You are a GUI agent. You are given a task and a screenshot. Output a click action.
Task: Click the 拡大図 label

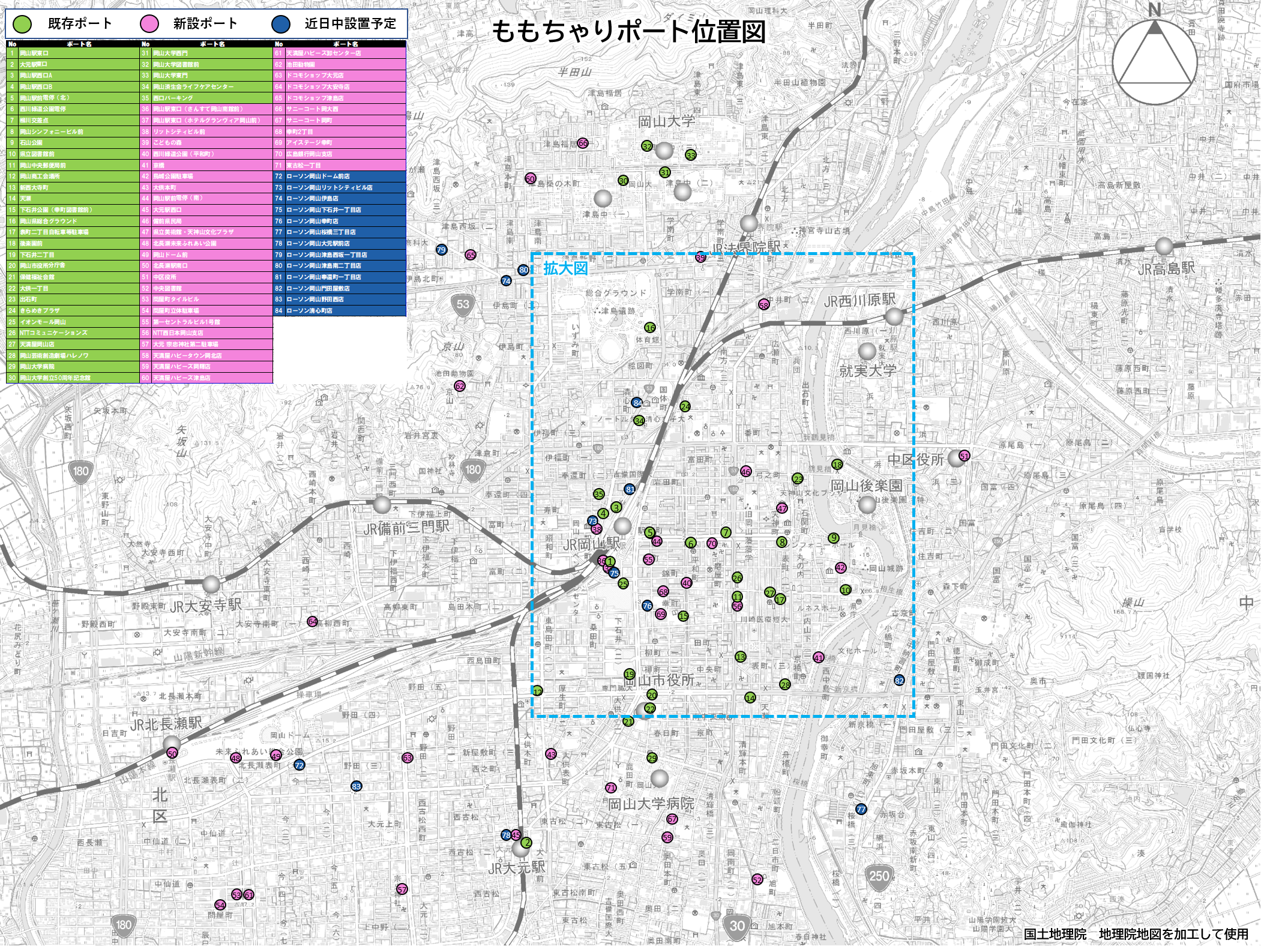tap(565, 268)
